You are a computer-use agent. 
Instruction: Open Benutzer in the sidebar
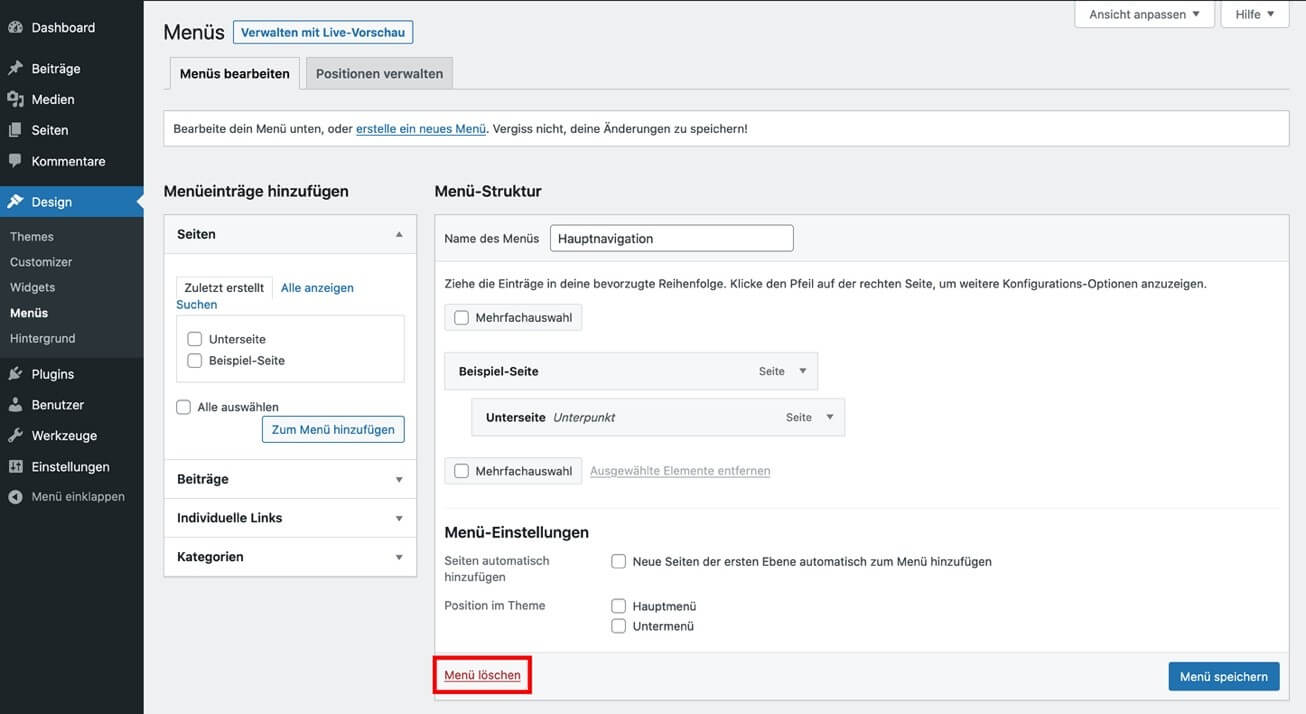[58, 405]
